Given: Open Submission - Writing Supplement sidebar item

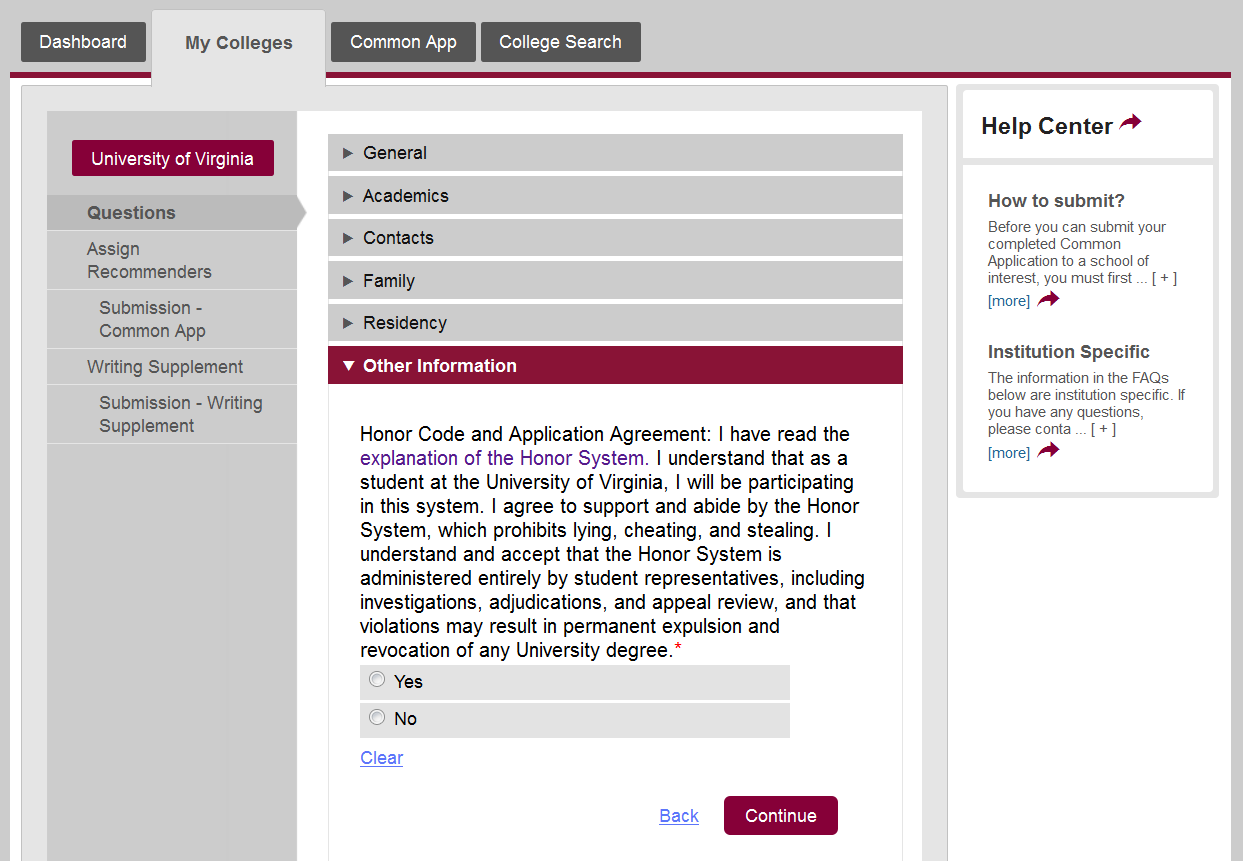Looking at the screenshot, I should pyautogui.click(x=172, y=415).
